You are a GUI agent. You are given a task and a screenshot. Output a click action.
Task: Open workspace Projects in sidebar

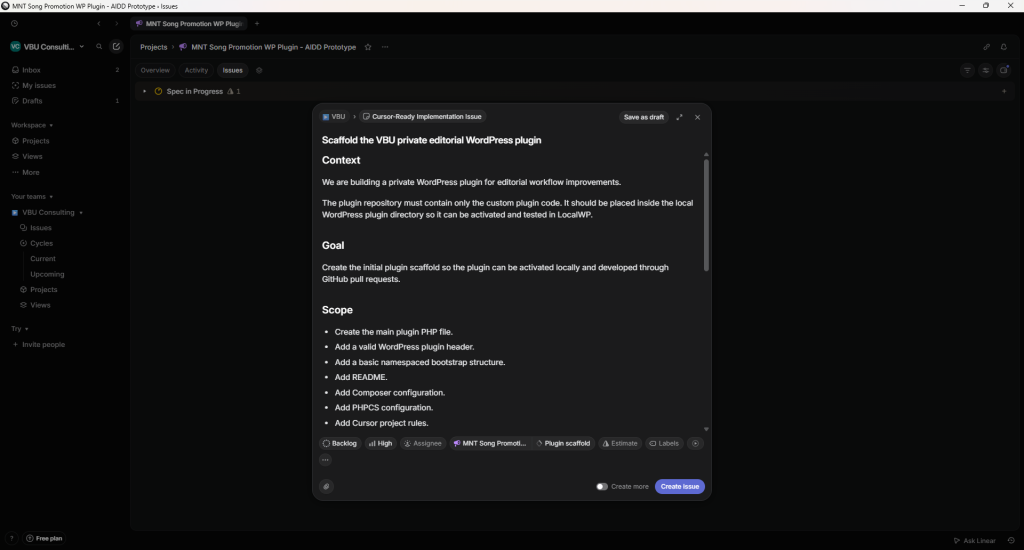pos(65,141)
